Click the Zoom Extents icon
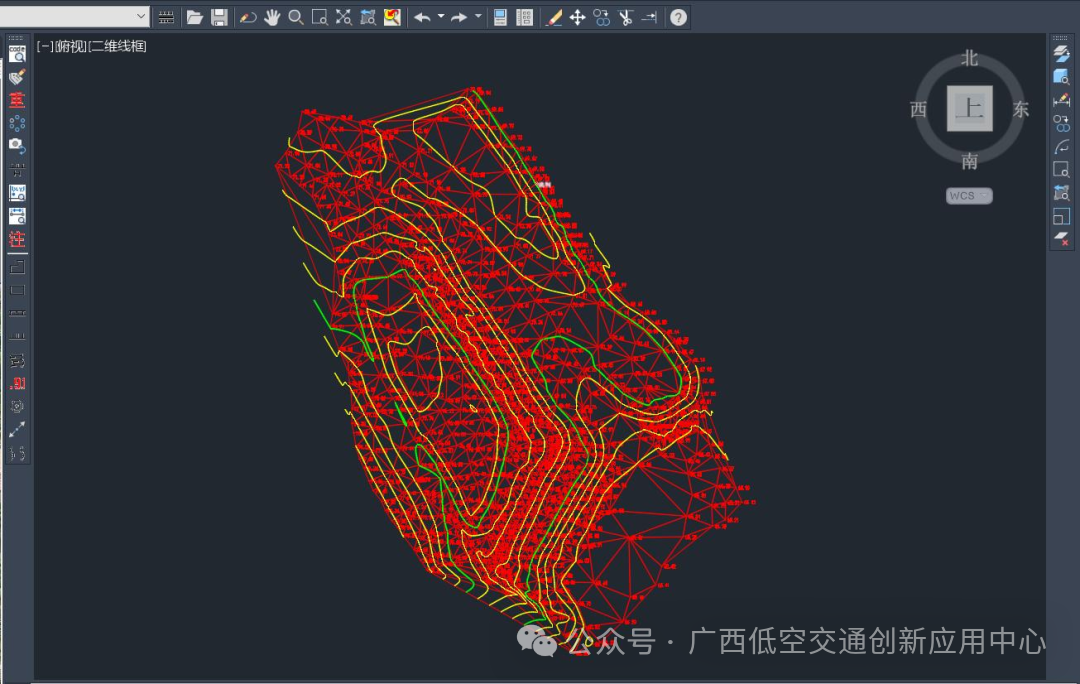1080x684 pixels. click(343, 17)
